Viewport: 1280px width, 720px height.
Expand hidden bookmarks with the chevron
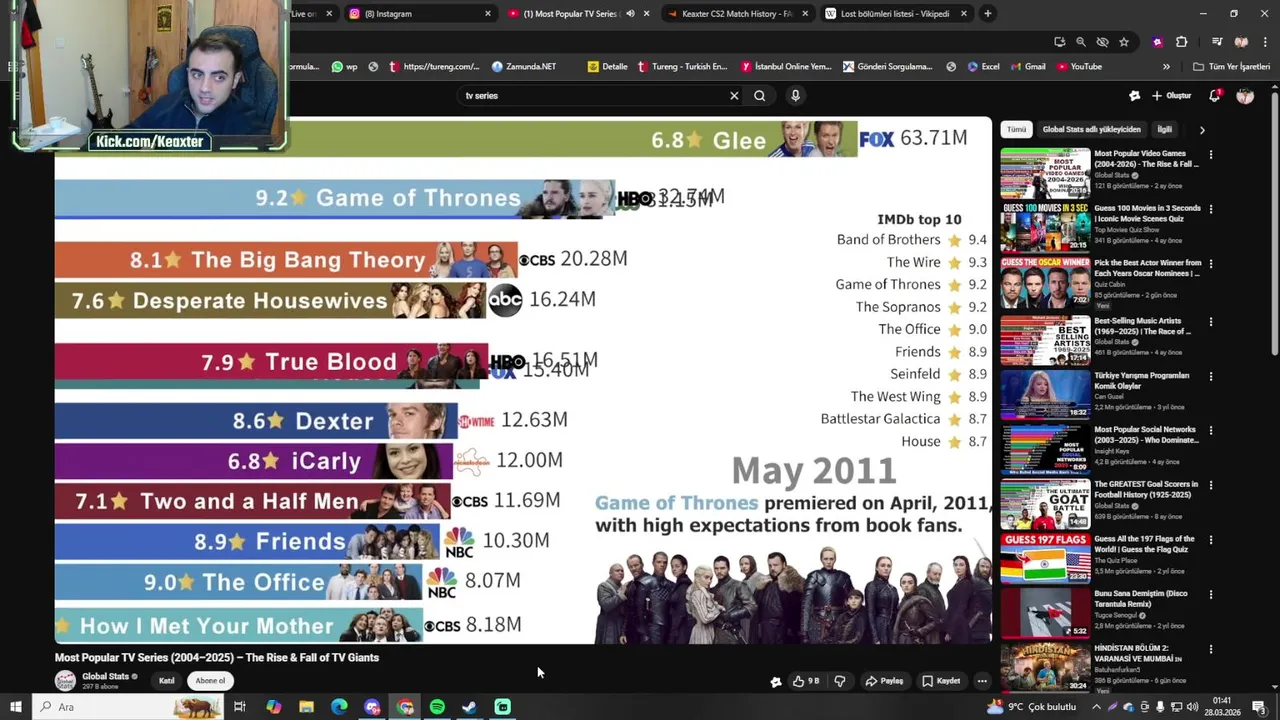tap(1166, 67)
